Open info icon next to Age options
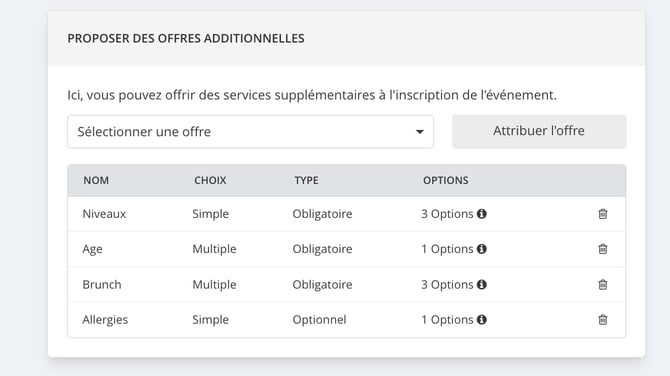The image size is (670, 376). [482, 249]
